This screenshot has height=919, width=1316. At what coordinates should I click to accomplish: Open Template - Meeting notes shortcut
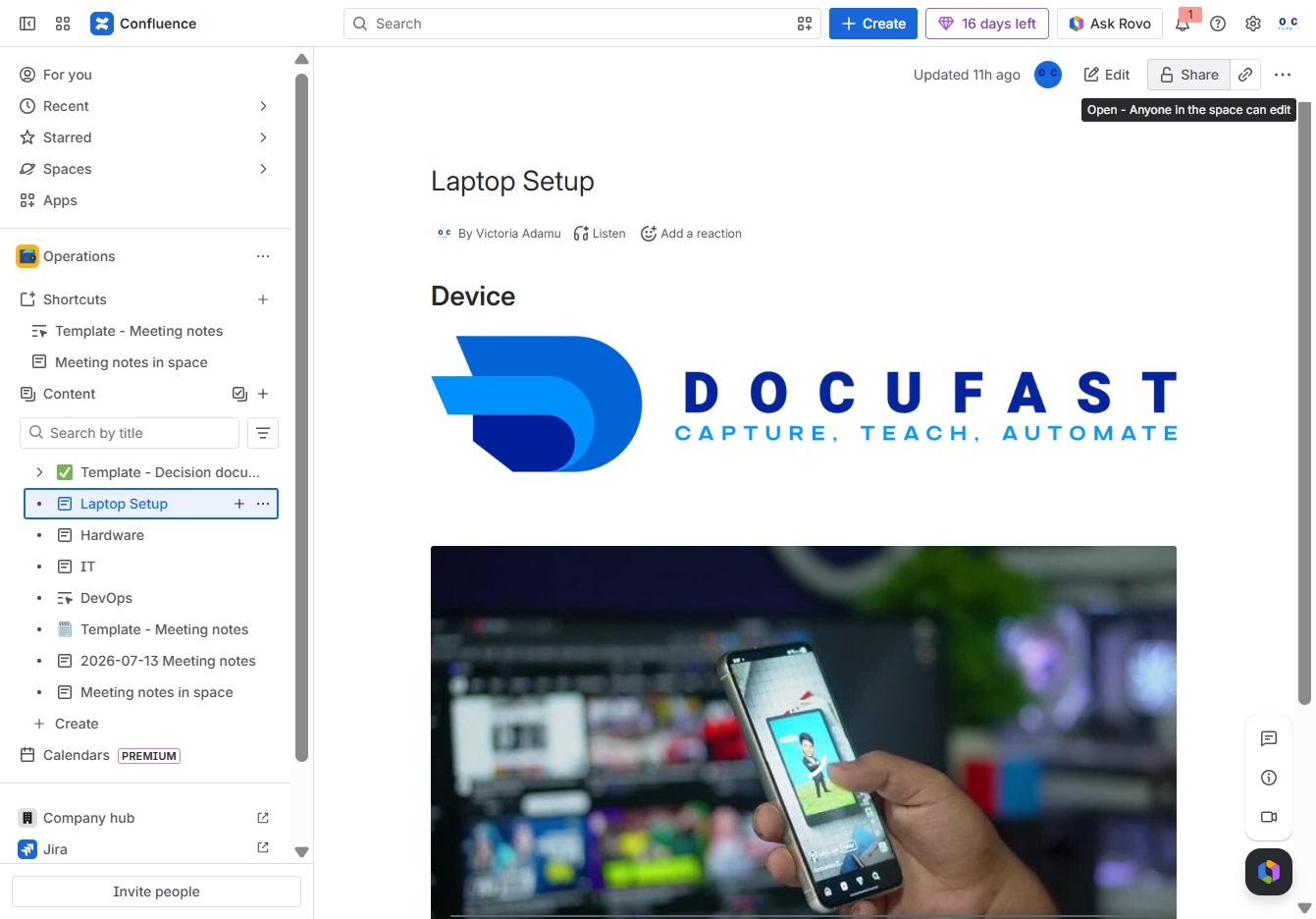pos(138,331)
